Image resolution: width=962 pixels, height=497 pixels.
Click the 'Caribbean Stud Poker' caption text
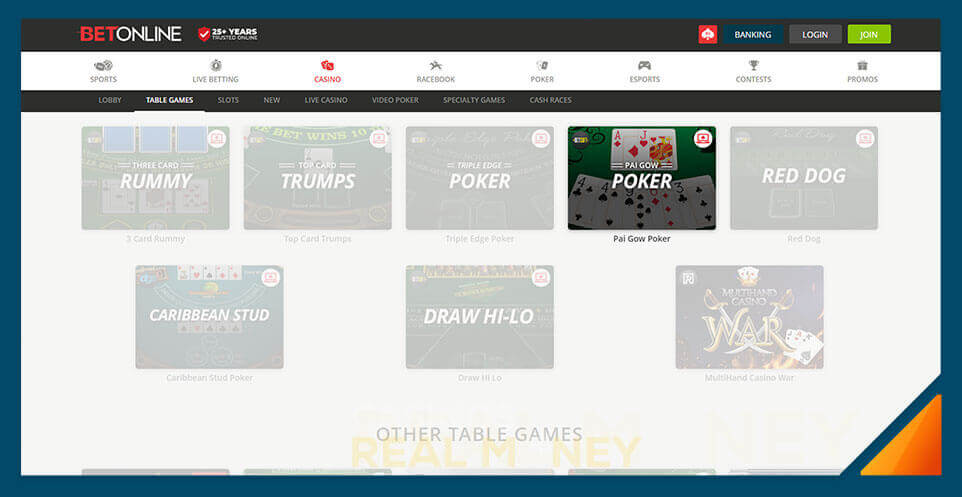pos(209,378)
